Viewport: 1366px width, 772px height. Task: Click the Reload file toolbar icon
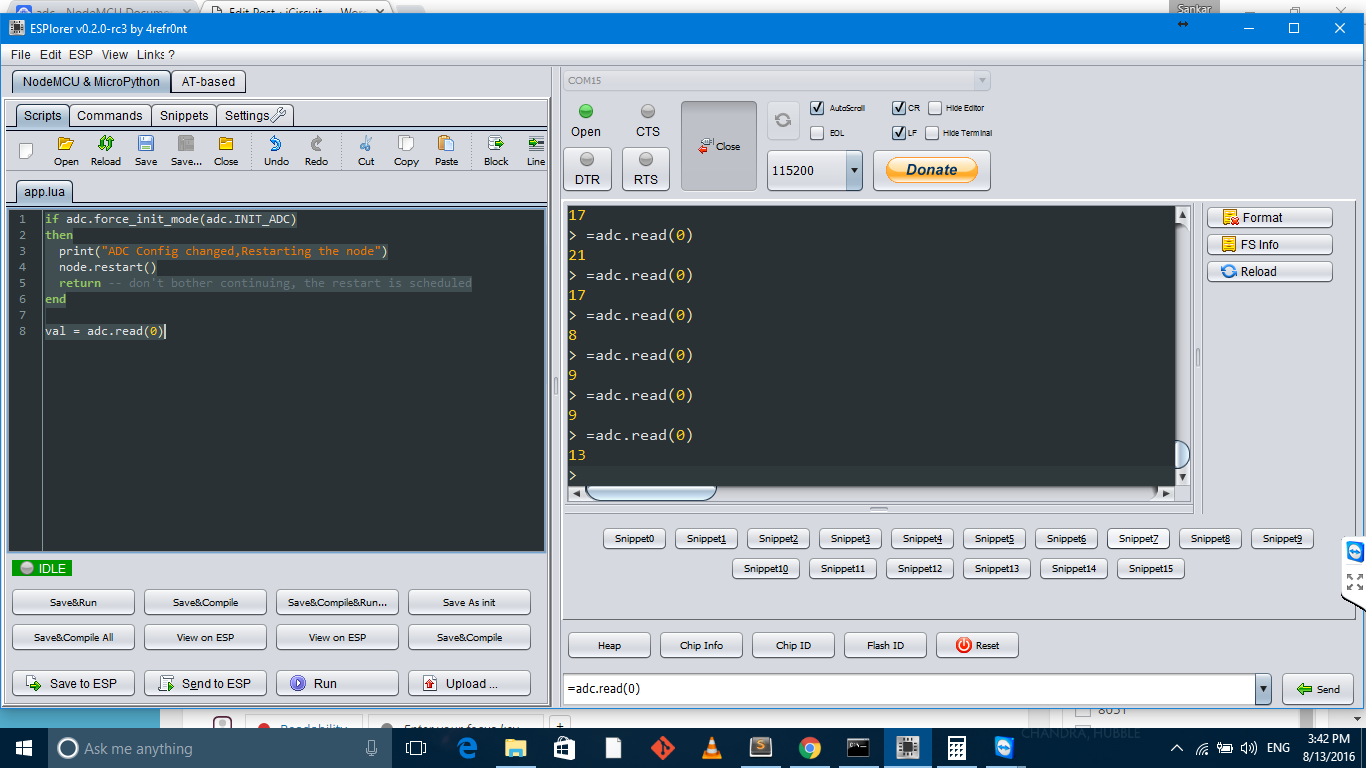tap(106, 151)
